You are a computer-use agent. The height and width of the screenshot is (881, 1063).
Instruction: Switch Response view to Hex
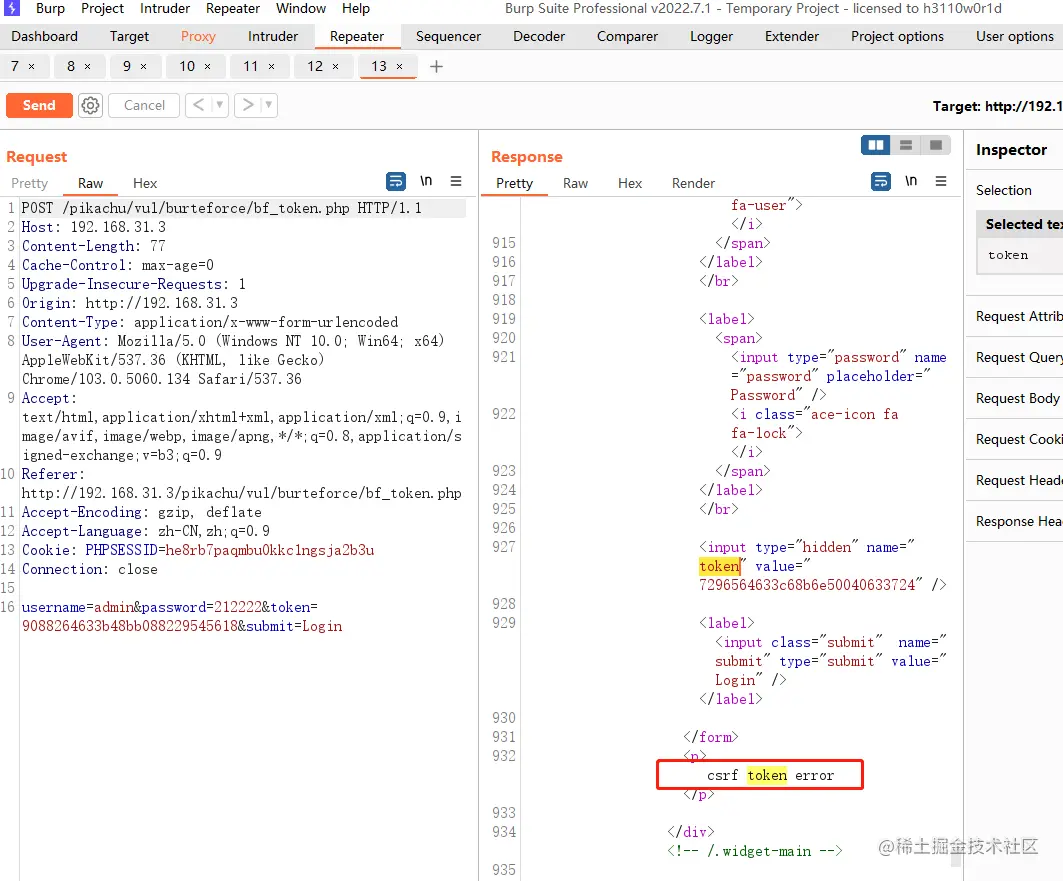pyautogui.click(x=629, y=183)
